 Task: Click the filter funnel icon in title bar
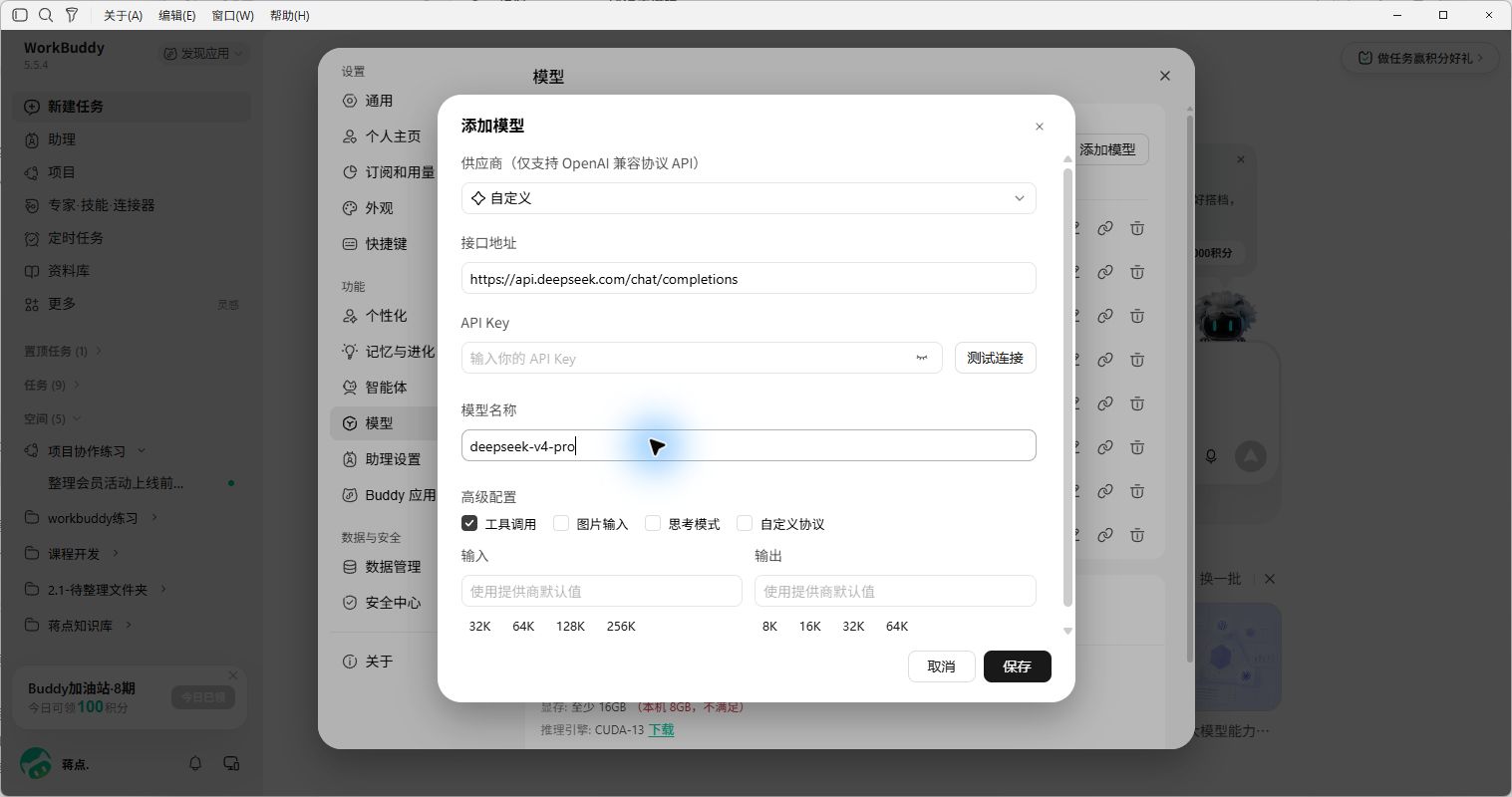click(72, 15)
